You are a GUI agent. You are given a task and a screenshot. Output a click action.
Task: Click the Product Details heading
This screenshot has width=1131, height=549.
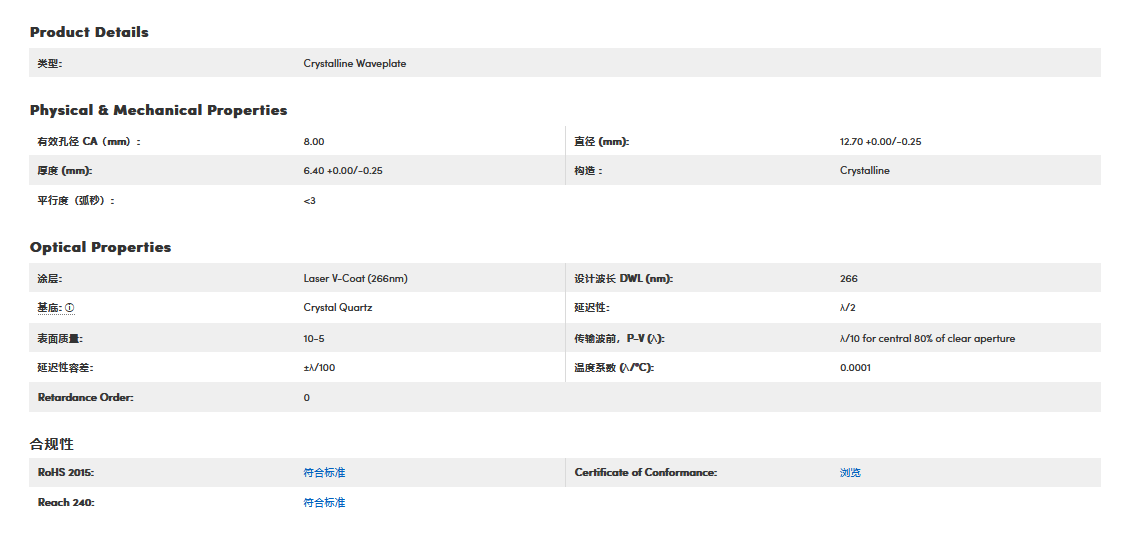pyautogui.click(x=89, y=32)
